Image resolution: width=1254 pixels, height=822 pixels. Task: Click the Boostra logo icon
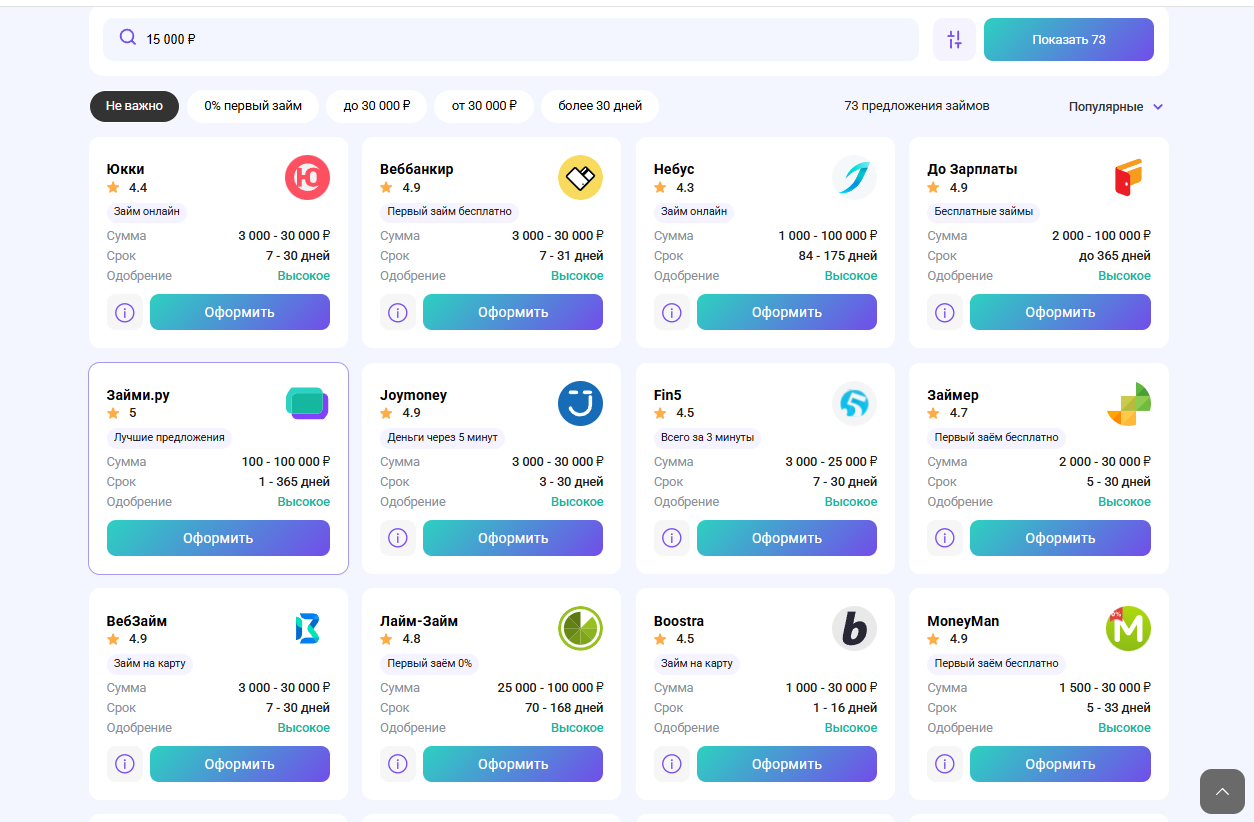pyautogui.click(x=854, y=629)
